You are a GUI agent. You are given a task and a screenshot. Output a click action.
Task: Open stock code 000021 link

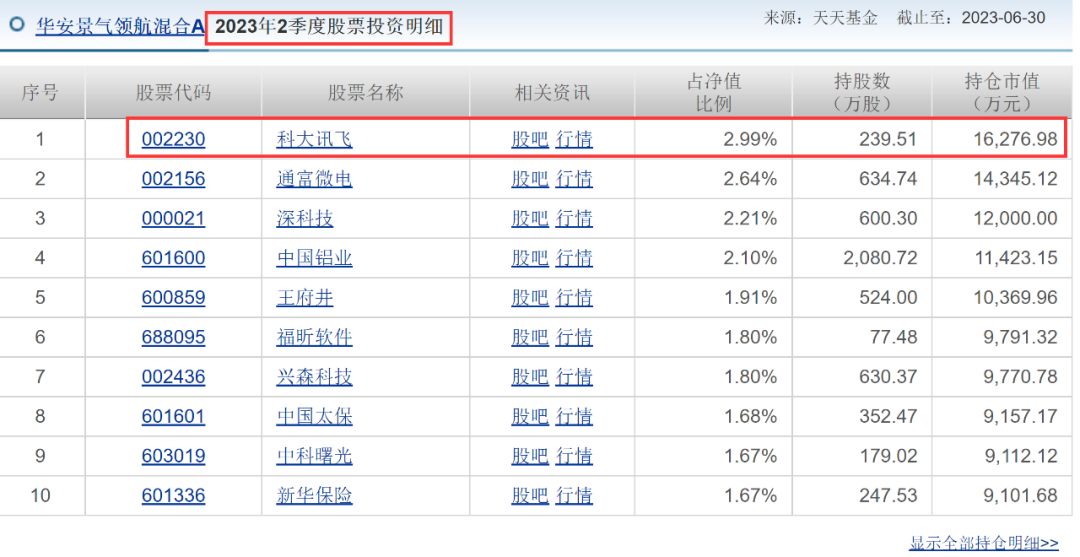174,219
